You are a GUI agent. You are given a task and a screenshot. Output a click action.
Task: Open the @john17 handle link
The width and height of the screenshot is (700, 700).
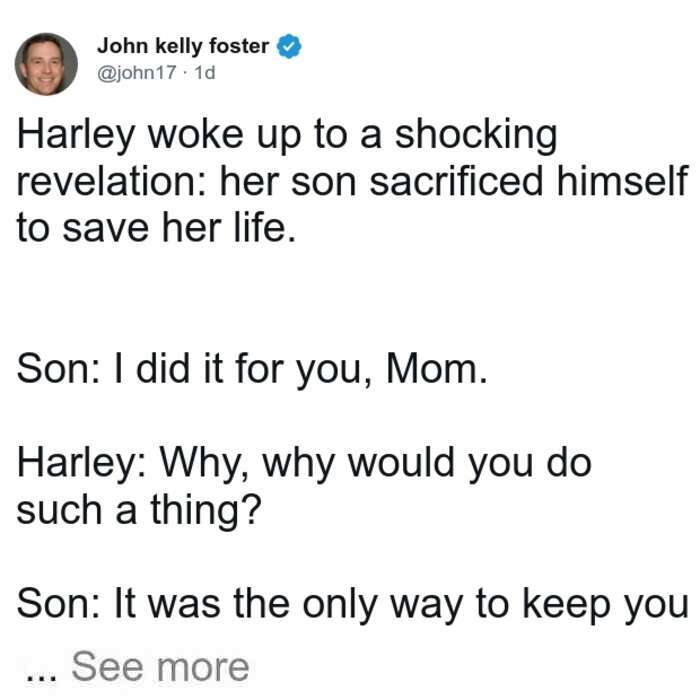pos(137,72)
